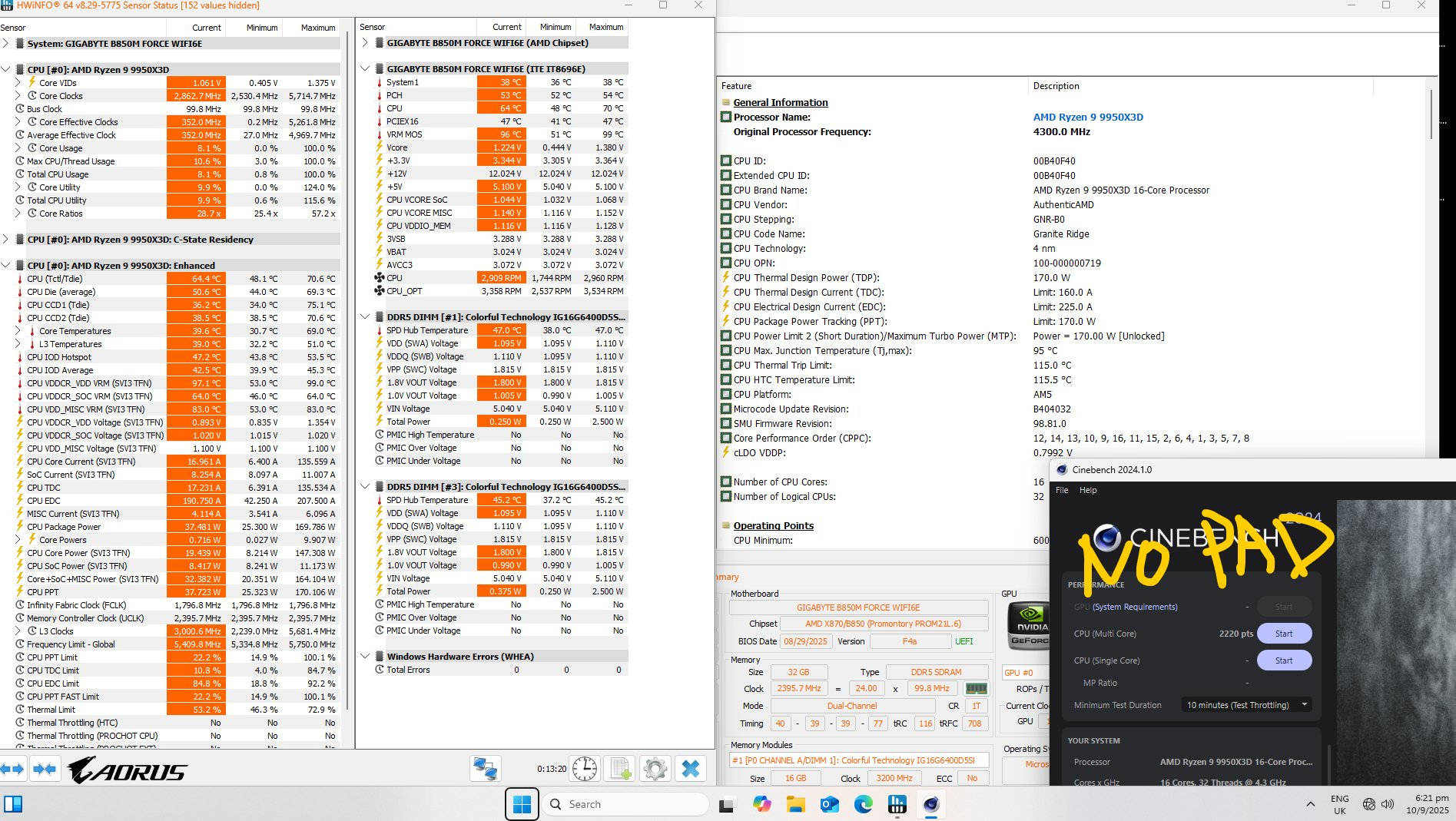1456x821 pixels.
Task: Switch to HWiNFO via its taskbar icon
Action: (897, 804)
